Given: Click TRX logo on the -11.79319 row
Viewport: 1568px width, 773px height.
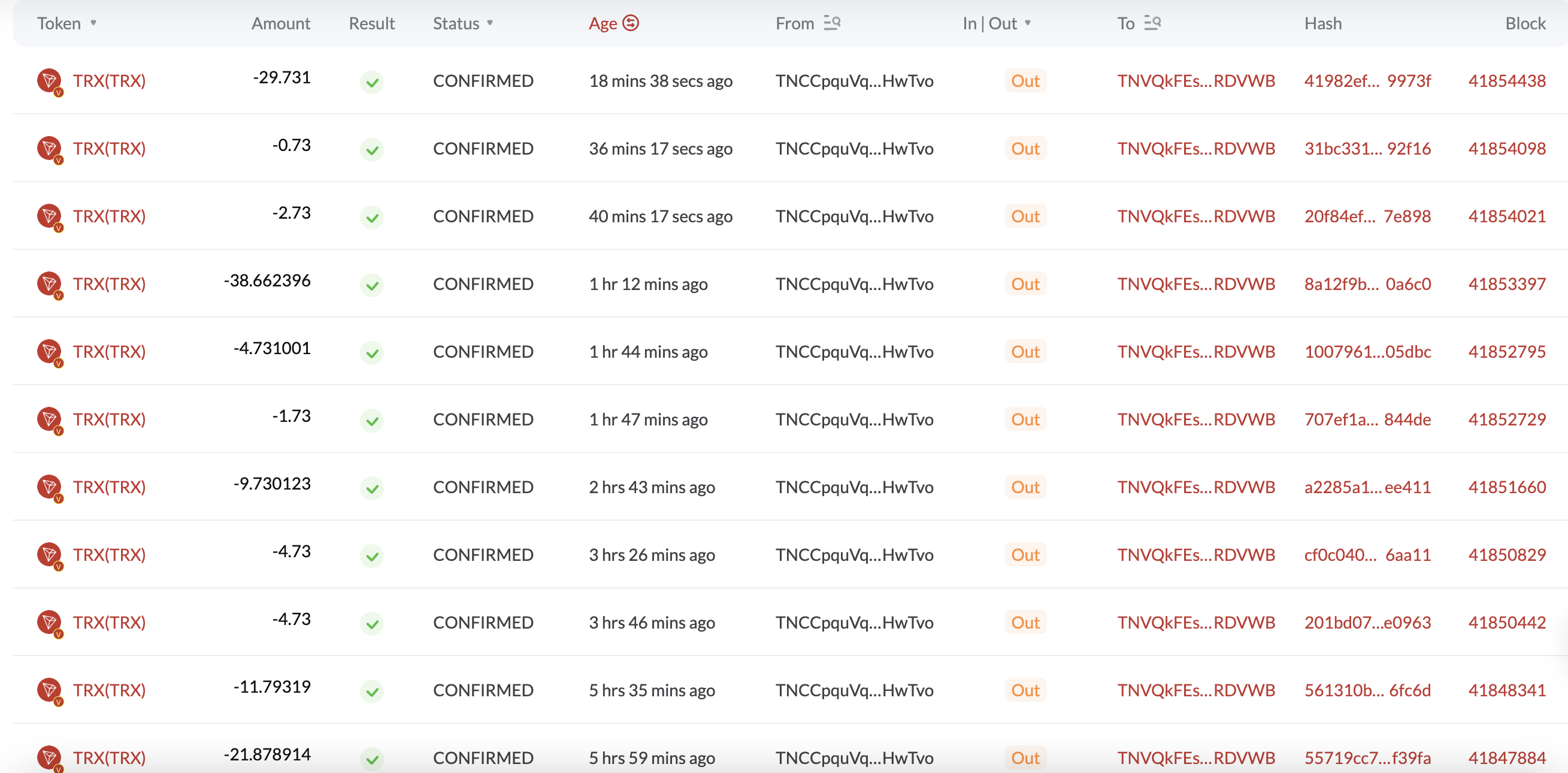Looking at the screenshot, I should (49, 690).
